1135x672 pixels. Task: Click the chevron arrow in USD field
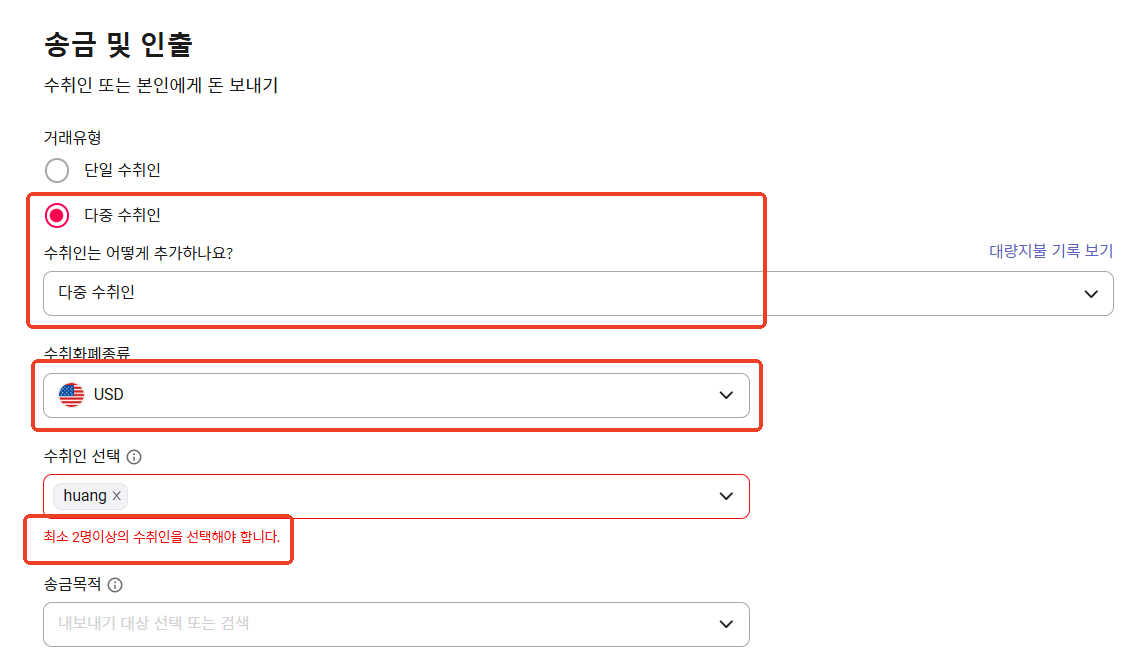(726, 395)
